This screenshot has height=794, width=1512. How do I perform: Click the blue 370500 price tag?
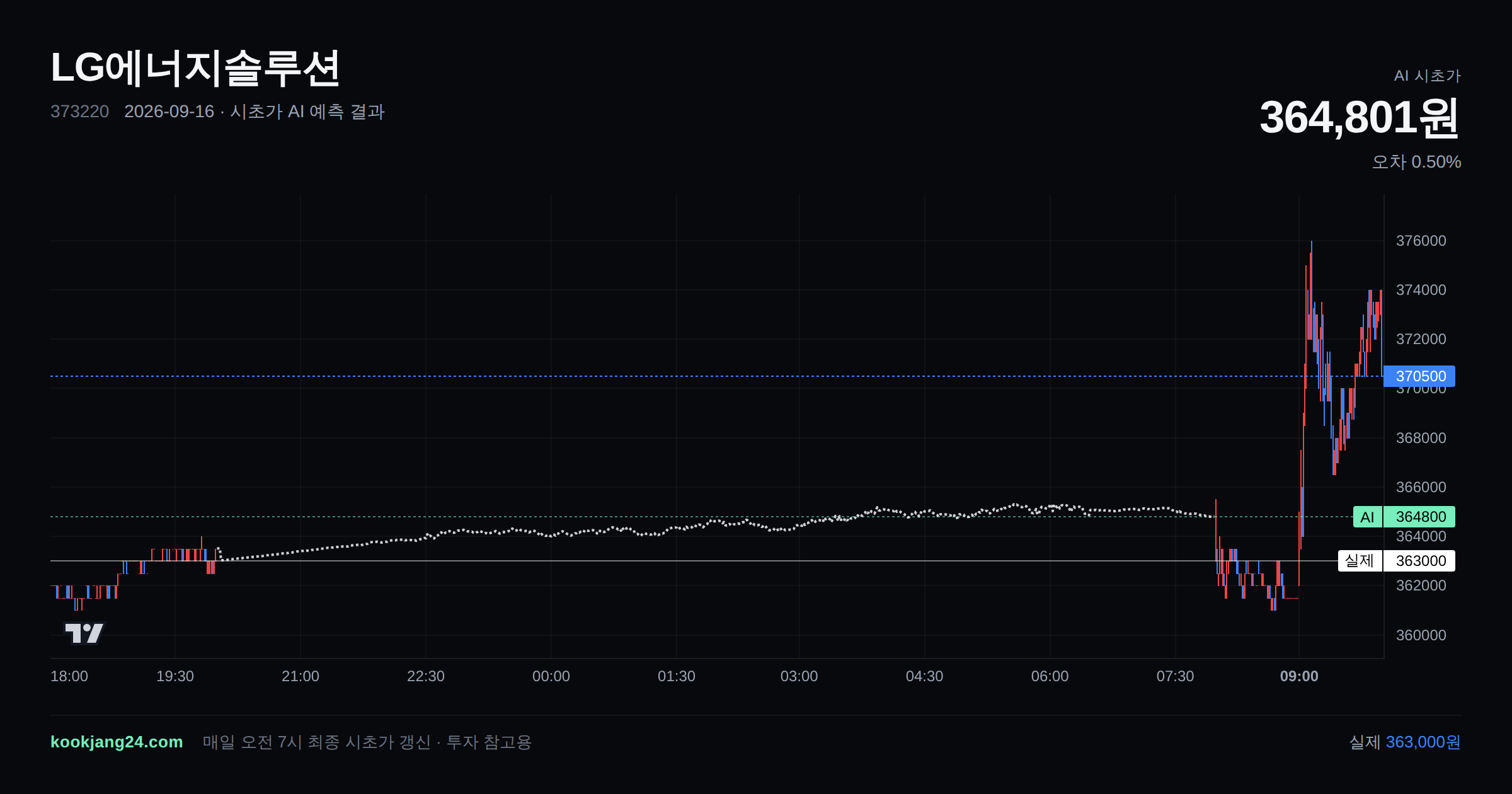pyautogui.click(x=1419, y=376)
